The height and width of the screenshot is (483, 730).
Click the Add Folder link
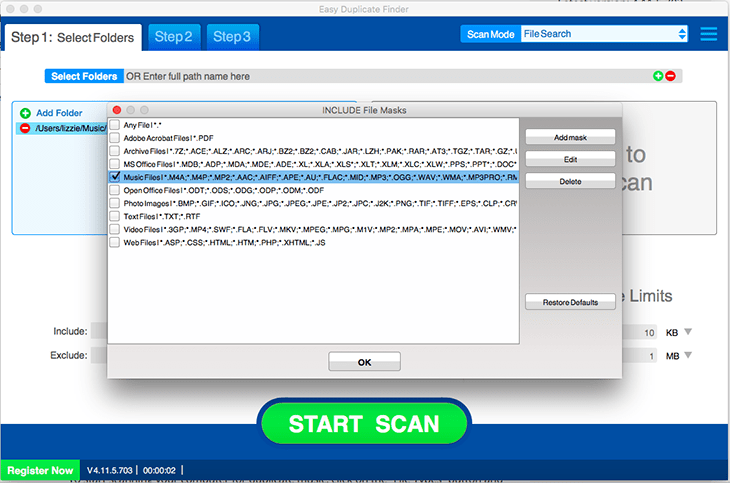(59, 113)
